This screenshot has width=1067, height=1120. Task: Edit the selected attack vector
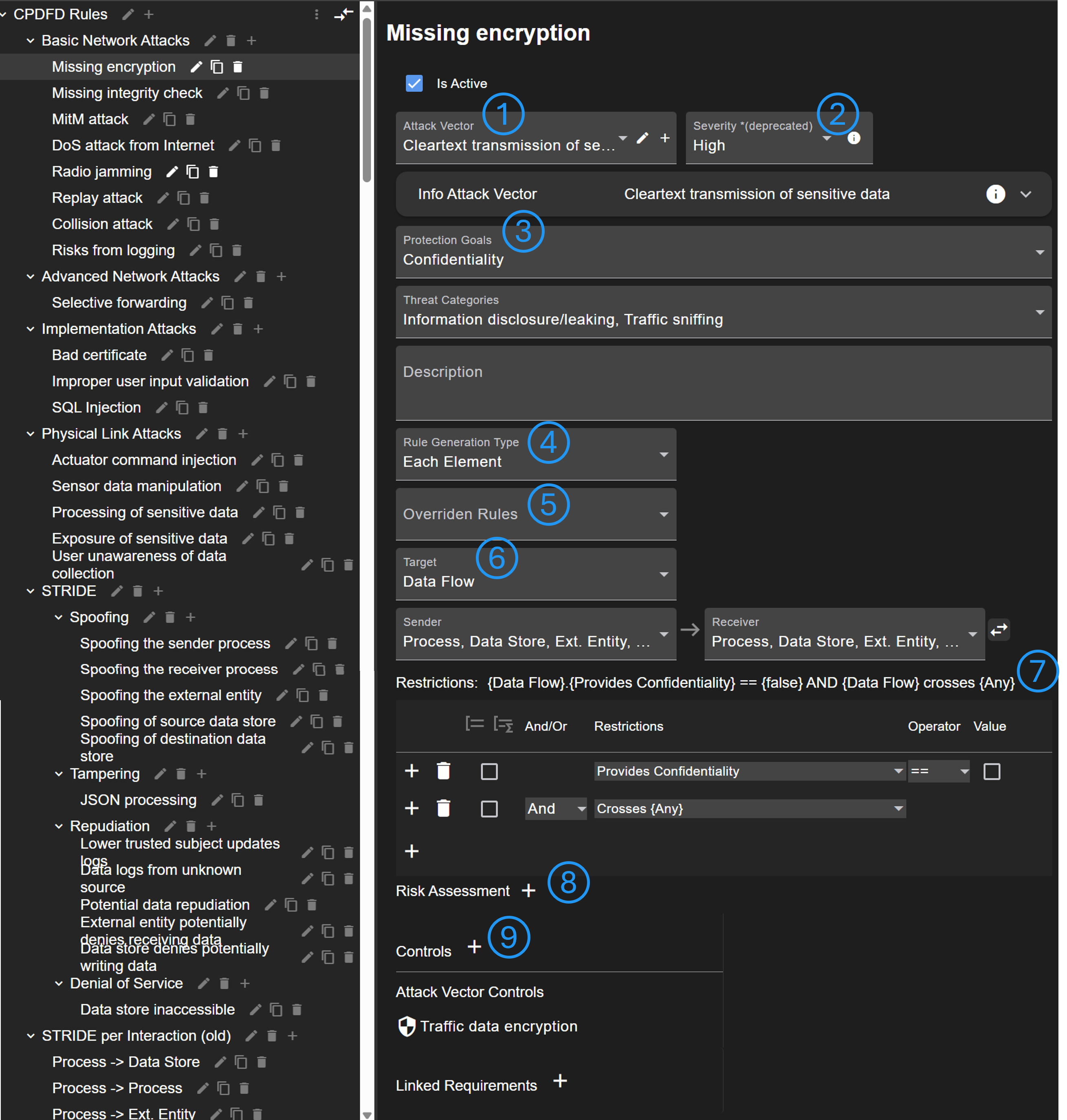coord(642,138)
